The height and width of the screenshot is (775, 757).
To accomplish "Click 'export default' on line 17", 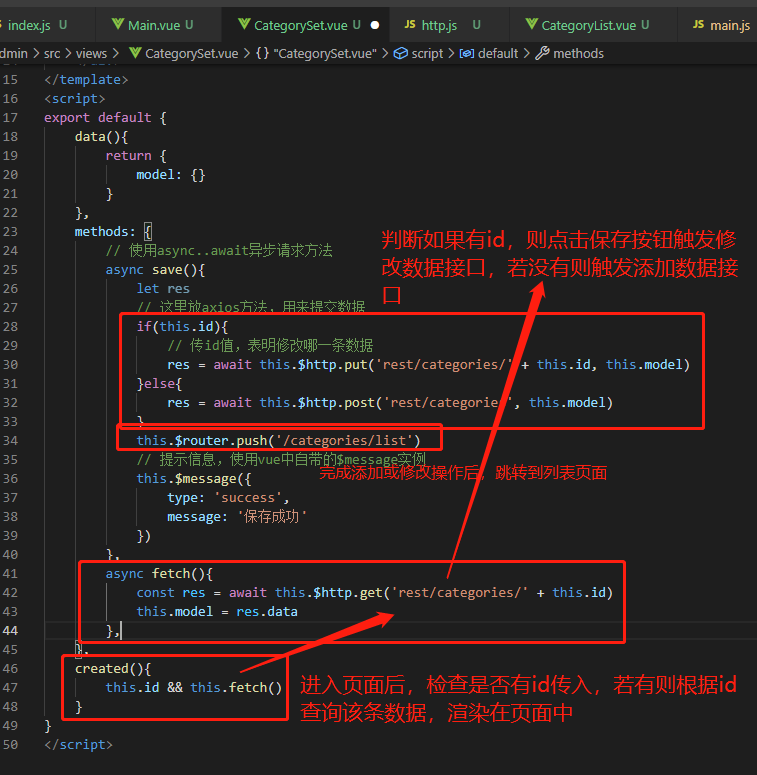I will coord(98,118).
